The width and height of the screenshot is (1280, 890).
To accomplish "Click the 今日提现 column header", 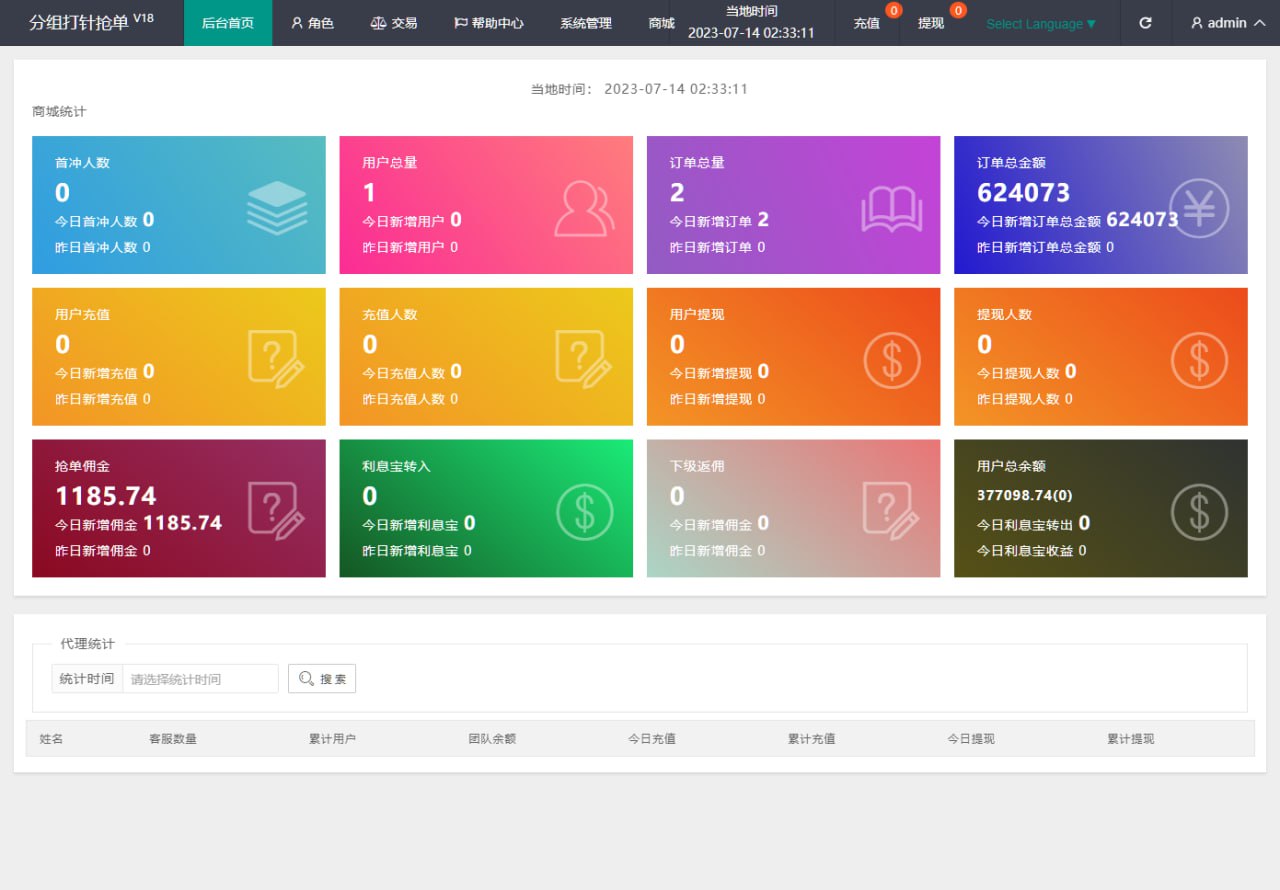I will [971, 739].
